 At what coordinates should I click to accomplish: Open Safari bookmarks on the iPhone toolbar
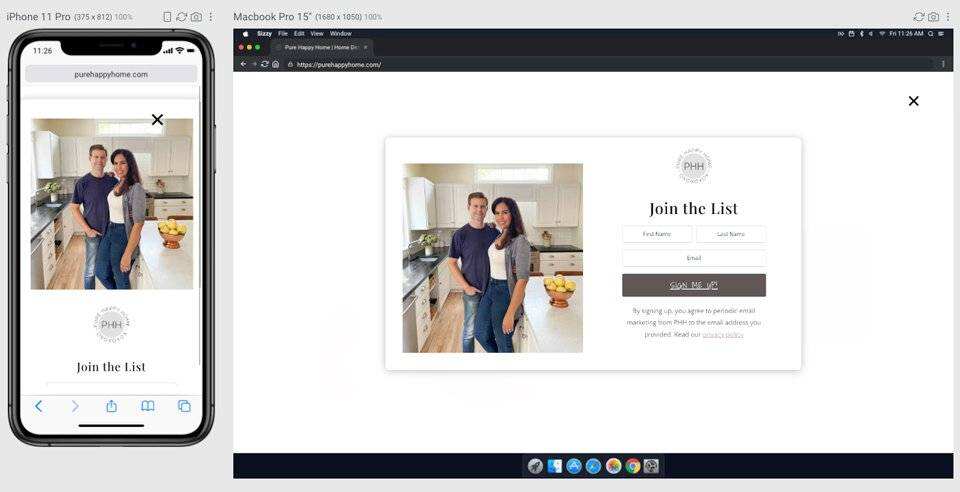click(148, 406)
